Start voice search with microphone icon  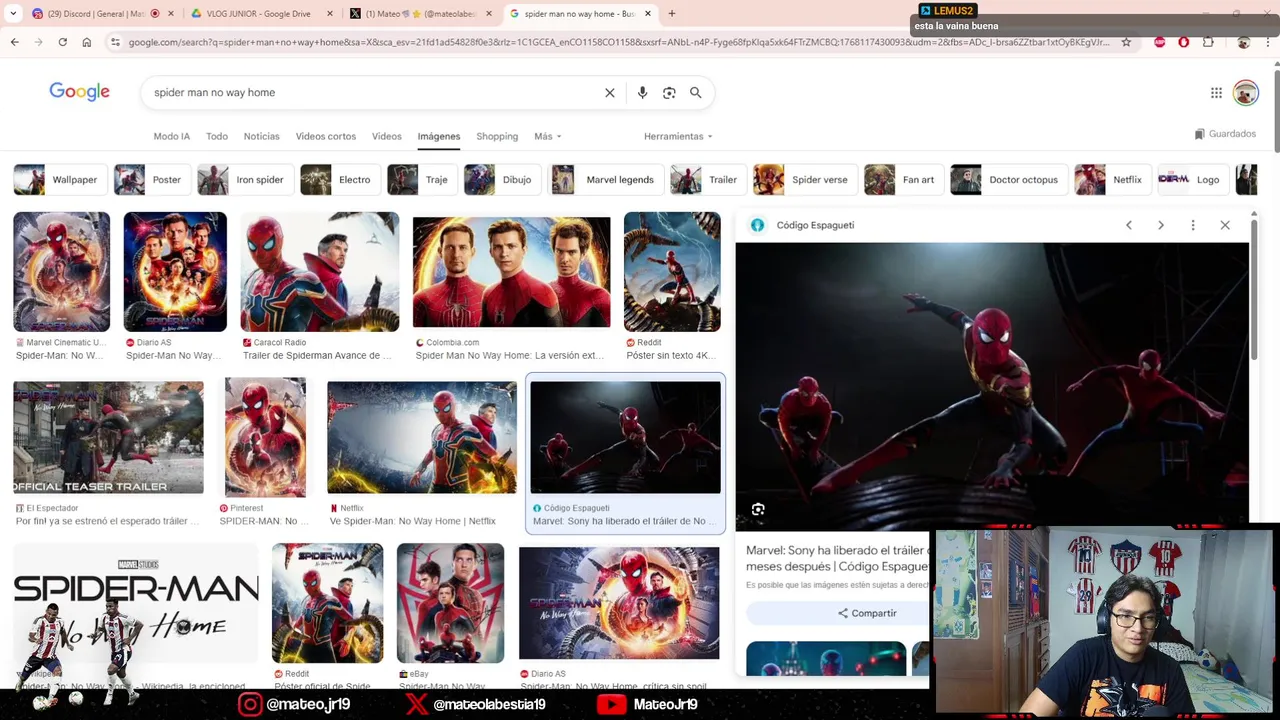coord(642,92)
